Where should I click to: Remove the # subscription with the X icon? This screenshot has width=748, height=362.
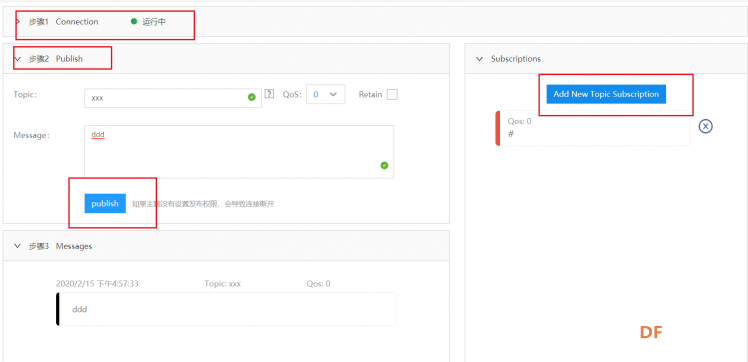pos(706,126)
